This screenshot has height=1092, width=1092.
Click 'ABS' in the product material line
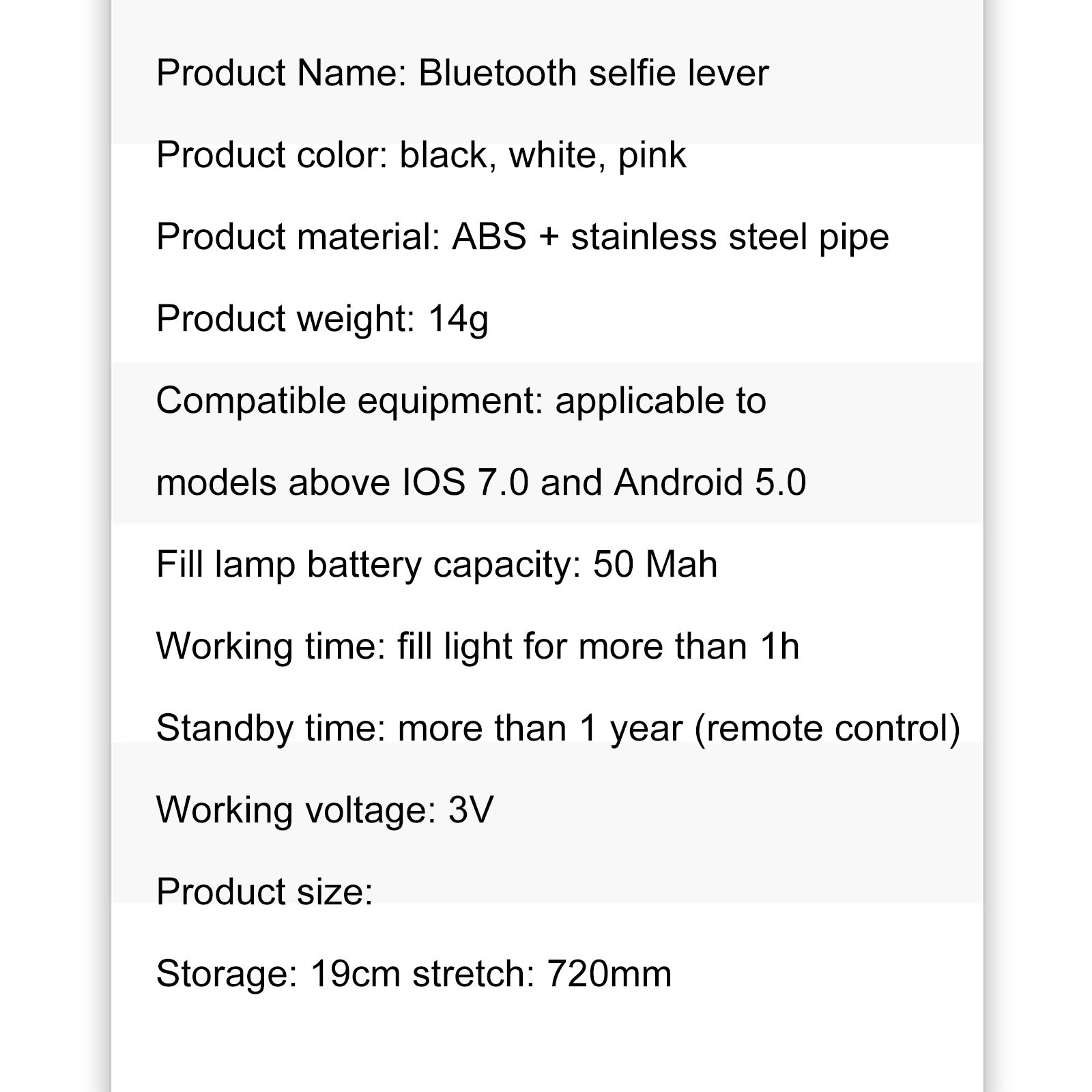point(489,237)
